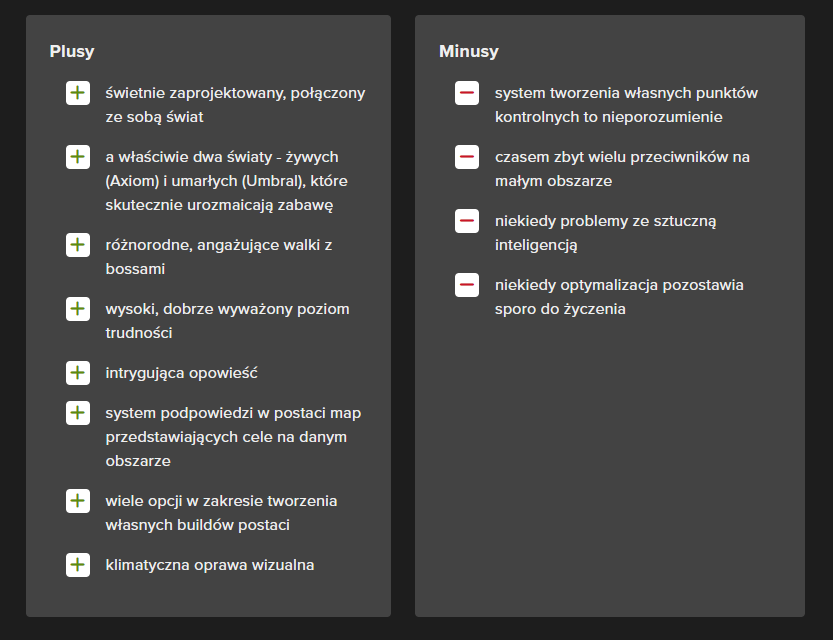Click plus icon beside 'wysoki, dobrze wyważony poziom'
The width and height of the screenshot is (833, 640).
(x=78, y=309)
